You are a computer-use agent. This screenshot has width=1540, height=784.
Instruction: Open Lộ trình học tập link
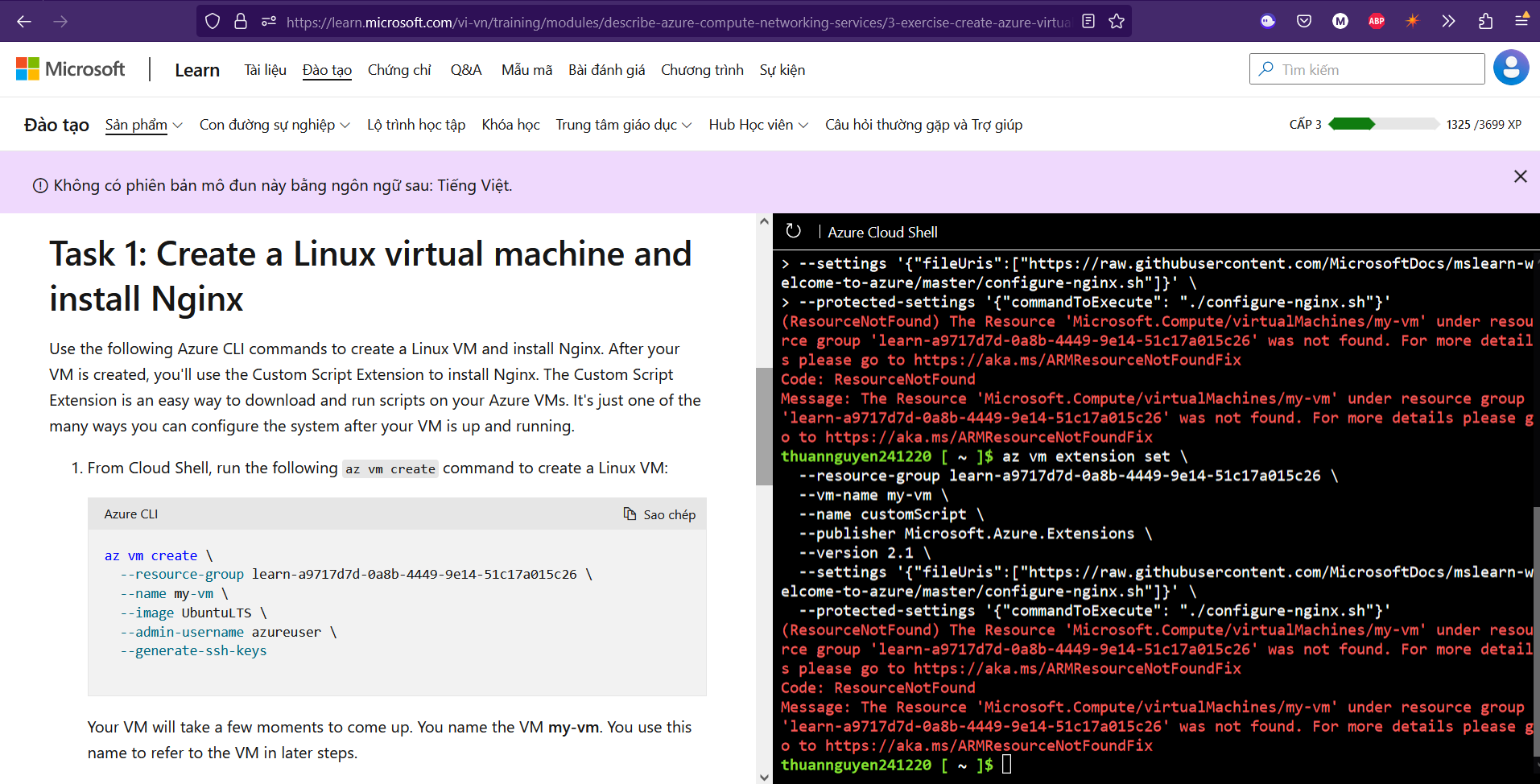[416, 125]
